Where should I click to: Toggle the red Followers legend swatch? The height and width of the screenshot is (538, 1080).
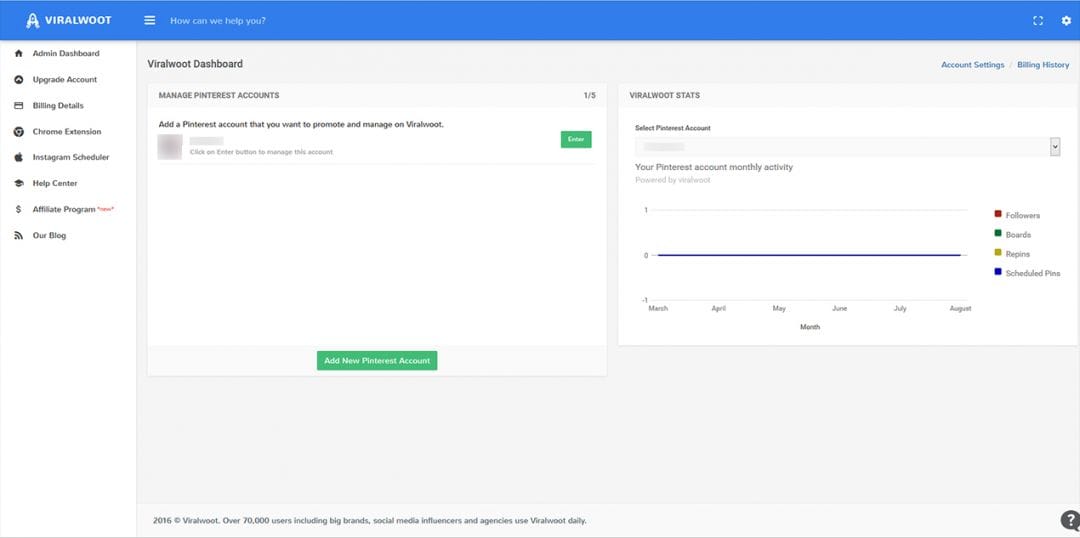click(x=998, y=215)
